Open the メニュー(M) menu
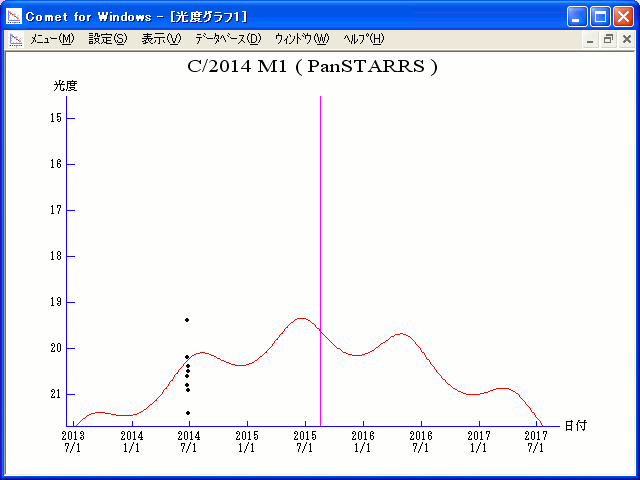This screenshot has height=480, width=640. (x=52, y=39)
